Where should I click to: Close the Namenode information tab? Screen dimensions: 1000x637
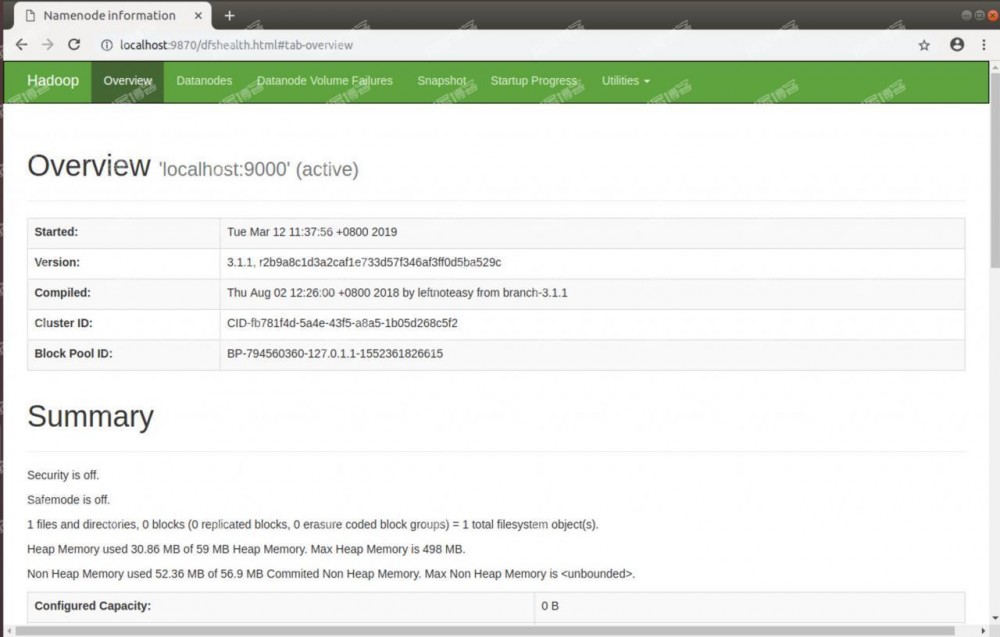[198, 15]
